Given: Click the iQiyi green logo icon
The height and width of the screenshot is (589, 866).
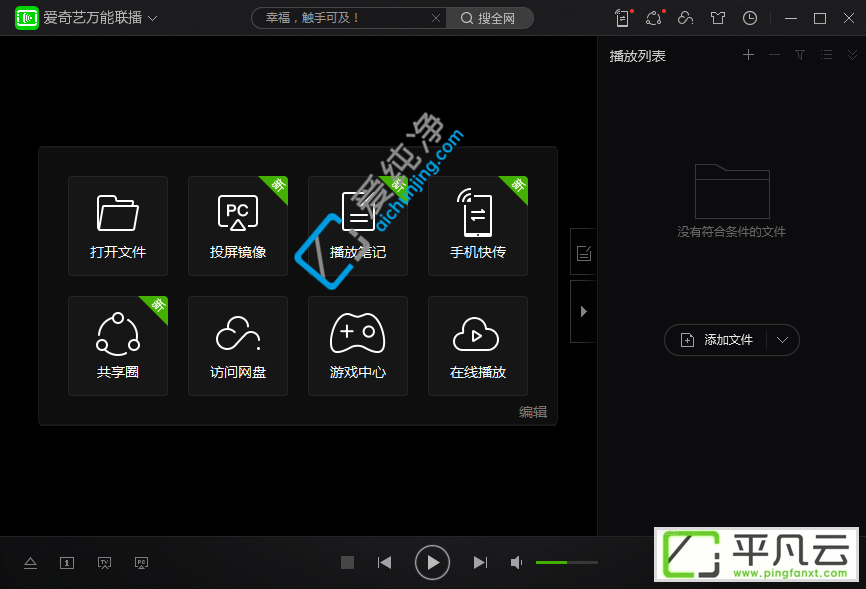Looking at the screenshot, I should tap(27, 18).
